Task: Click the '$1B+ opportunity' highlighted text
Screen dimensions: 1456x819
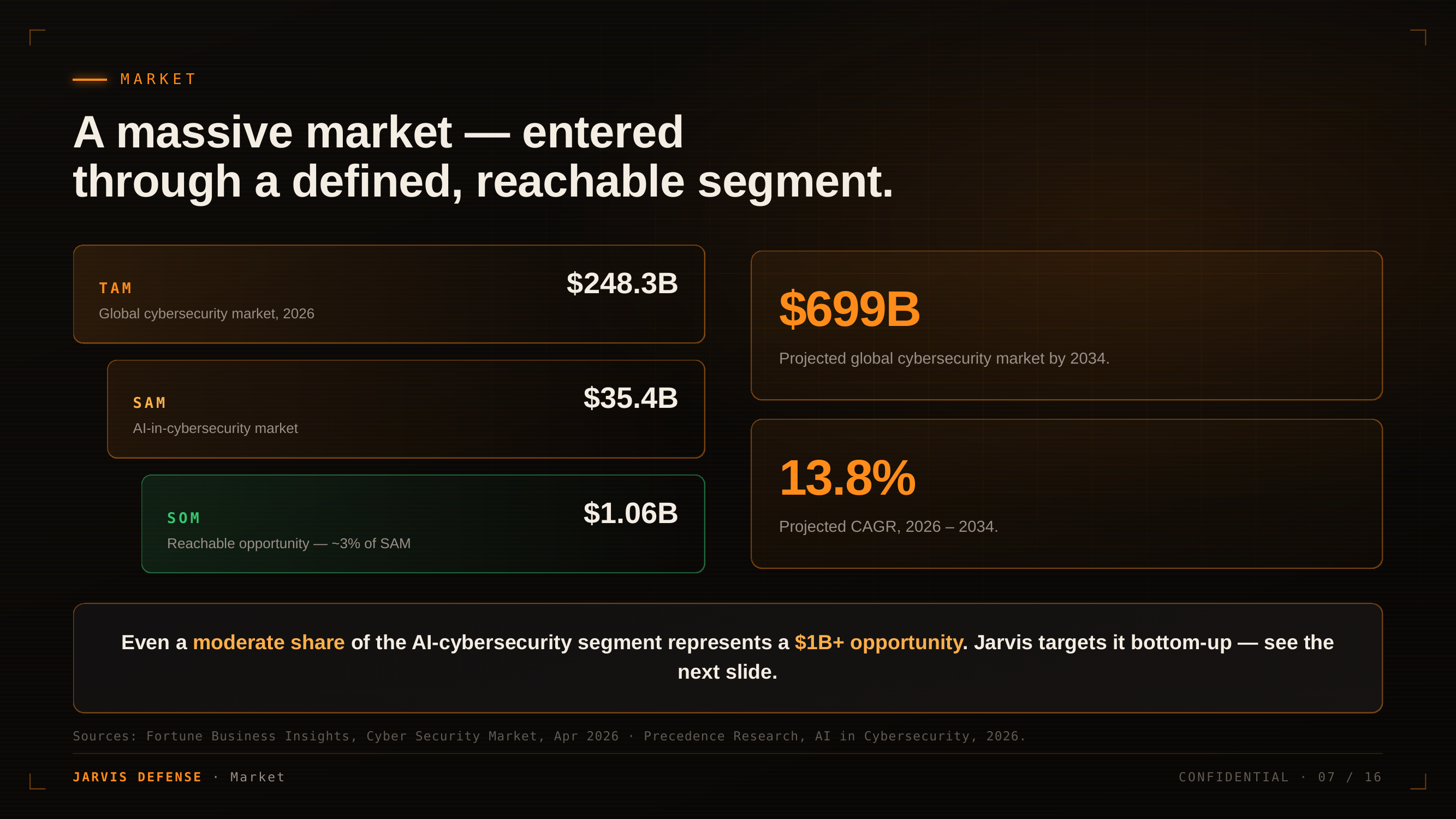Action: pos(878,643)
